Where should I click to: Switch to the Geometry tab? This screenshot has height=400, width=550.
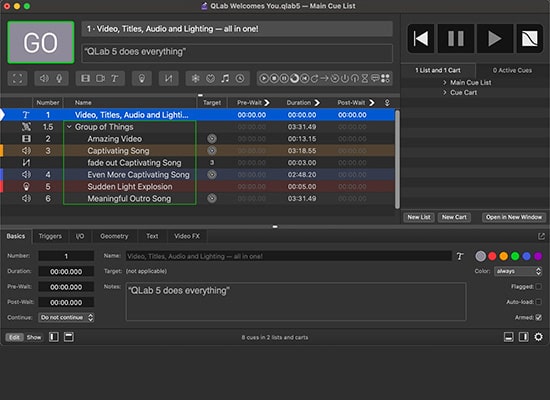pos(114,236)
